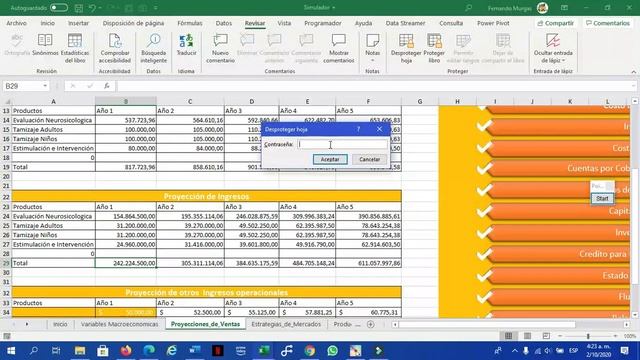
Task: Open the Programador ribbon tab
Action: 322,23
